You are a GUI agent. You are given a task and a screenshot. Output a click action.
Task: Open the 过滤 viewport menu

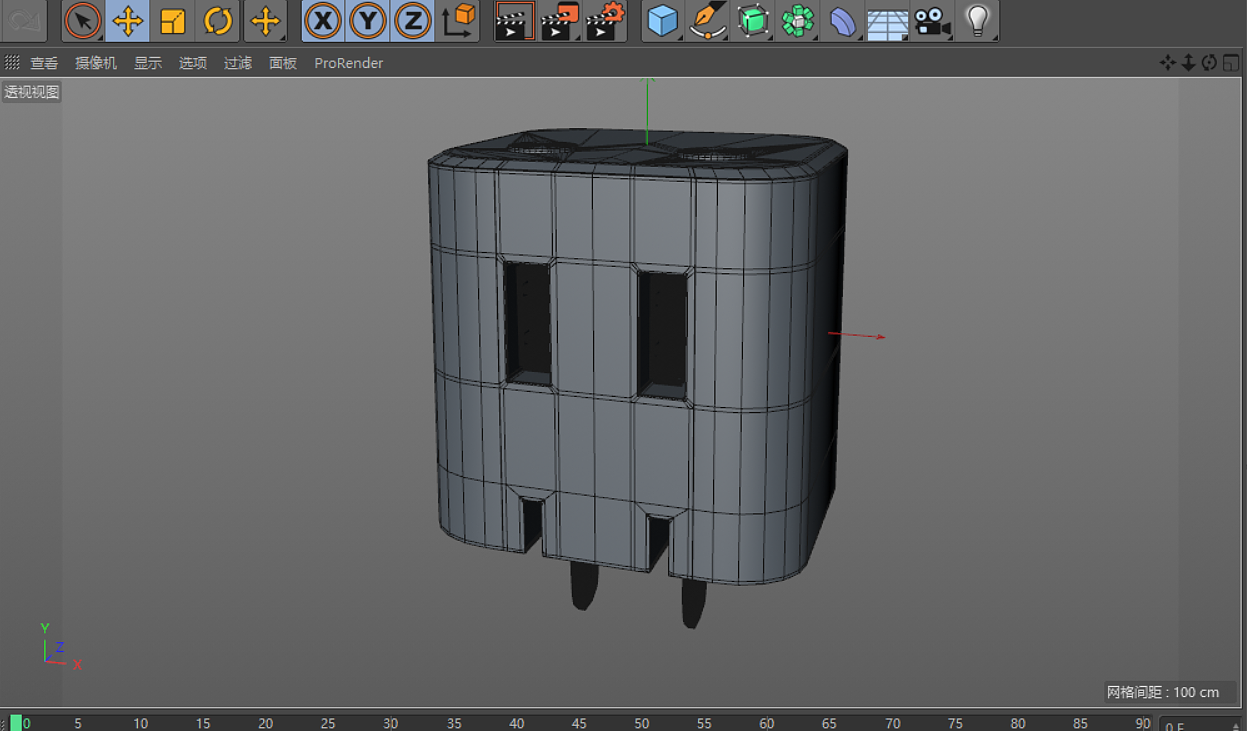[x=238, y=63]
